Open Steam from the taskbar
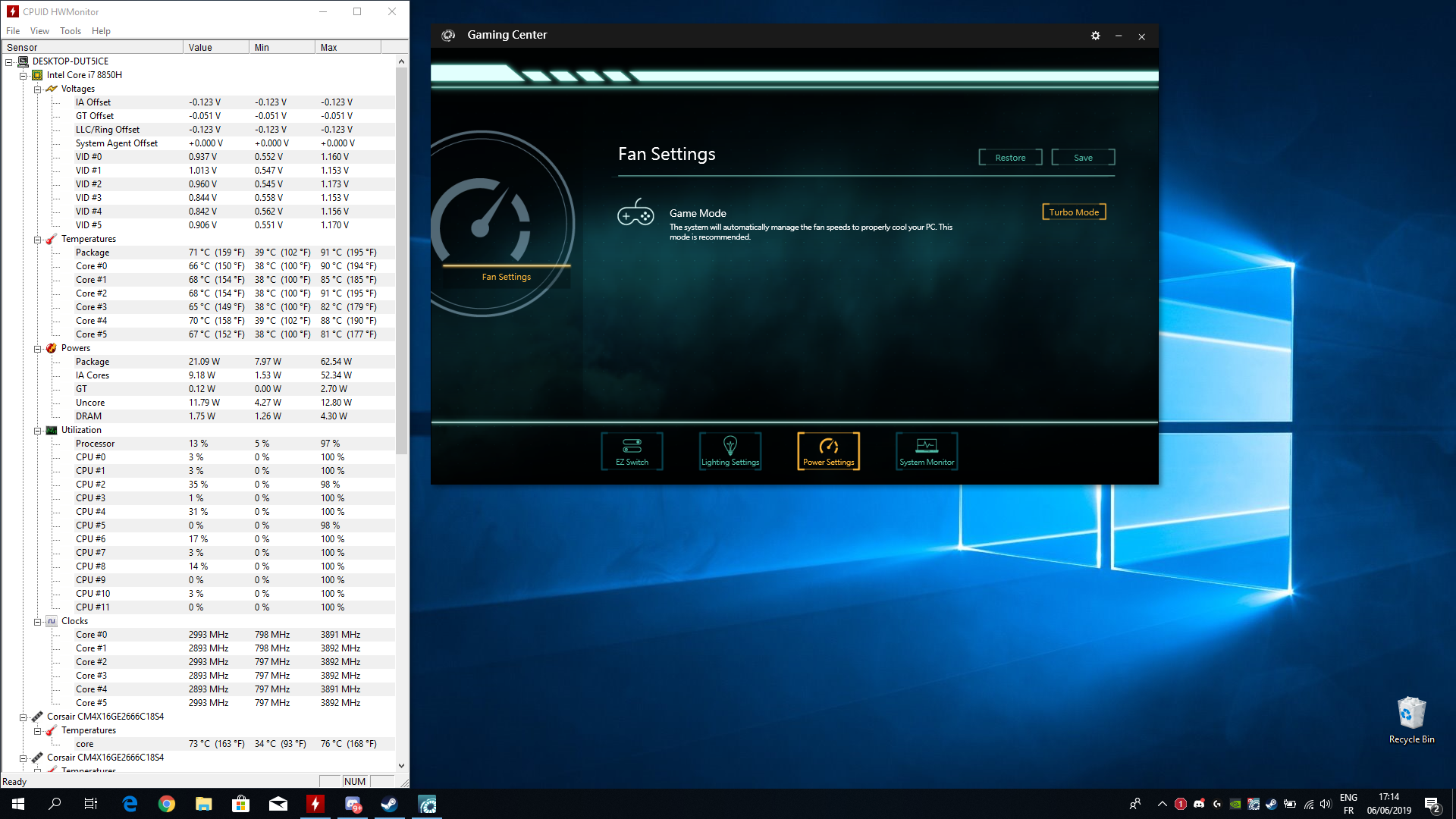Screen dimensions: 1456x819 tap(390, 804)
